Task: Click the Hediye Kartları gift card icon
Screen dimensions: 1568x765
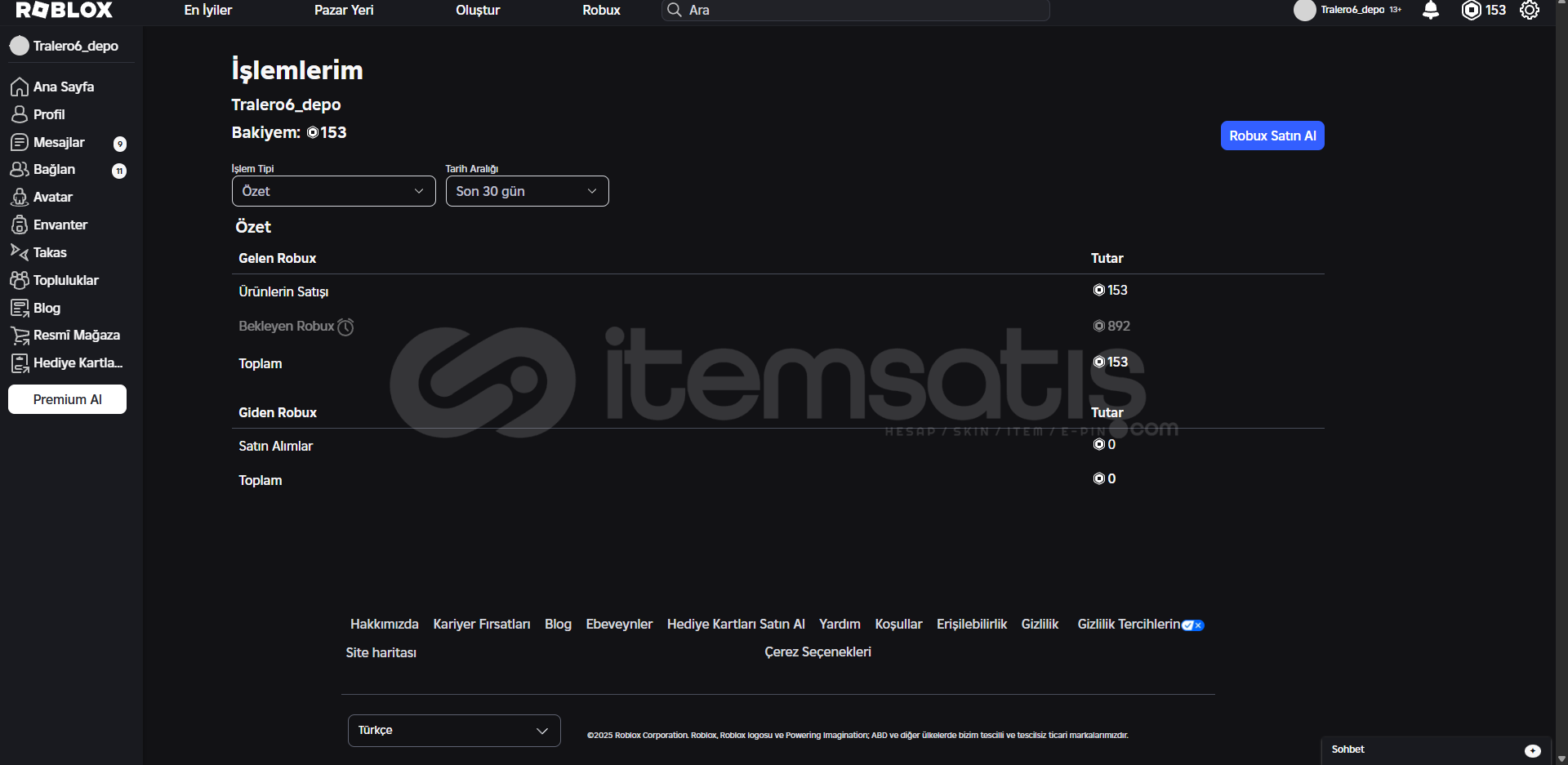Action: 20,362
